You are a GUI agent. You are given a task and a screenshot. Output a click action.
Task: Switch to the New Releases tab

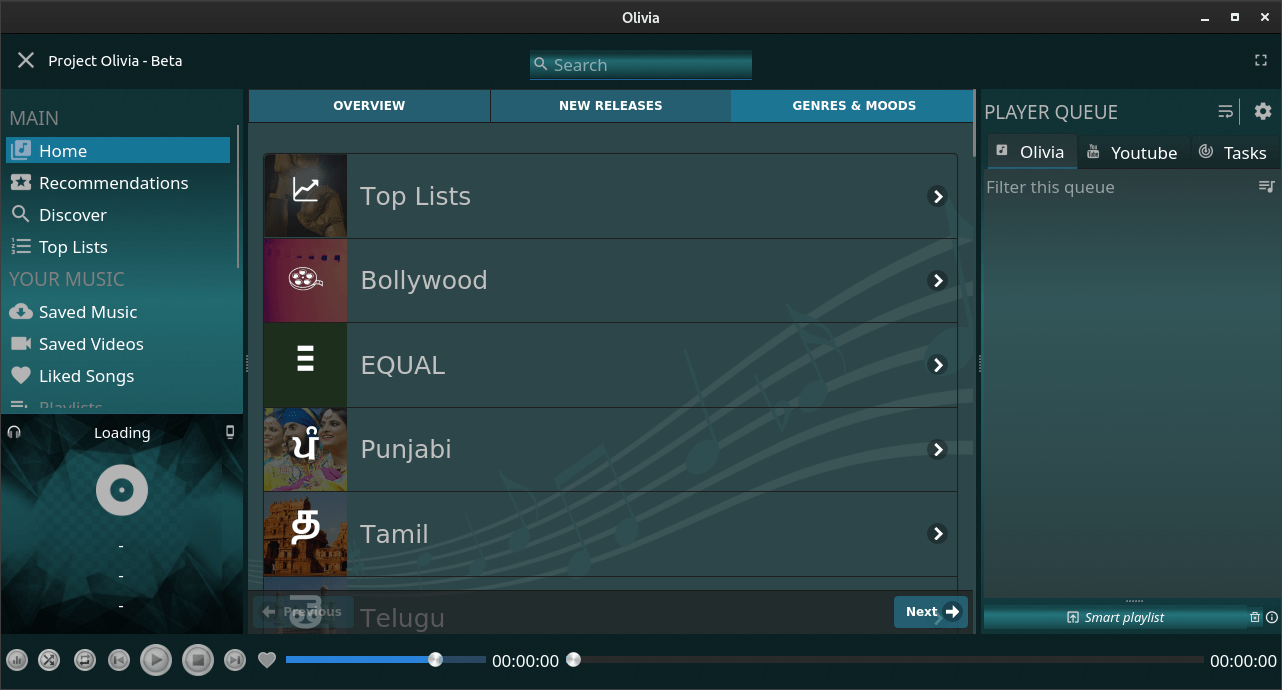[x=610, y=106]
